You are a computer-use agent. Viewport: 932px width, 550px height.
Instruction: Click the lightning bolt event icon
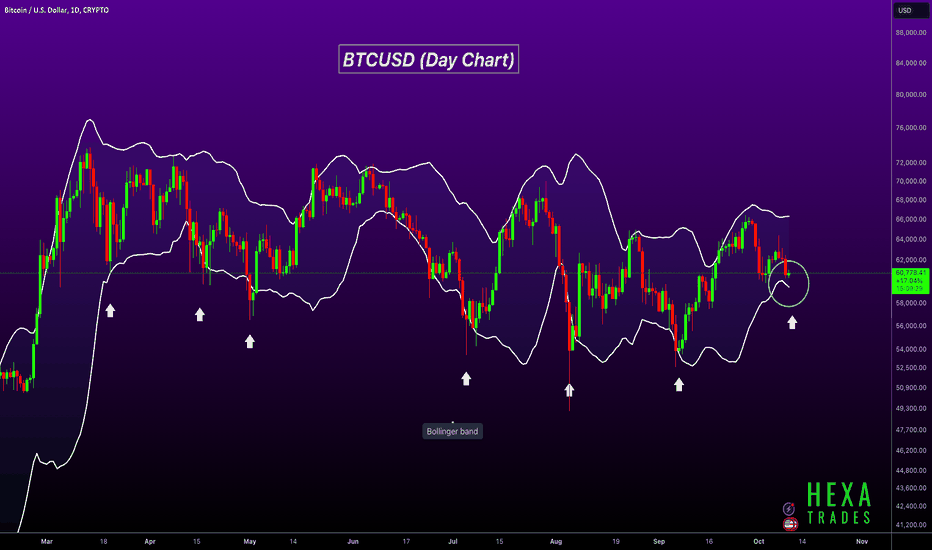pos(789,509)
